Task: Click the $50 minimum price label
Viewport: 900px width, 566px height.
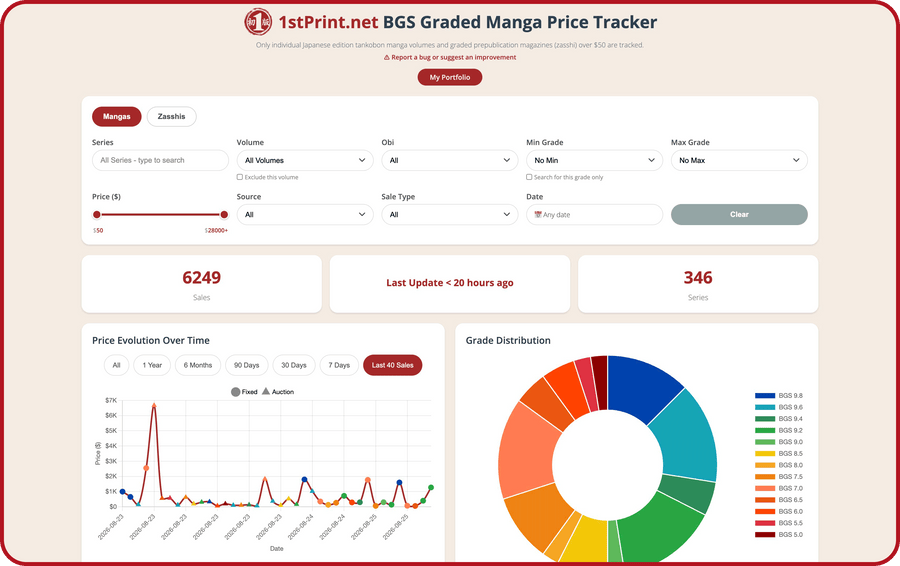Action: [x=98, y=231]
